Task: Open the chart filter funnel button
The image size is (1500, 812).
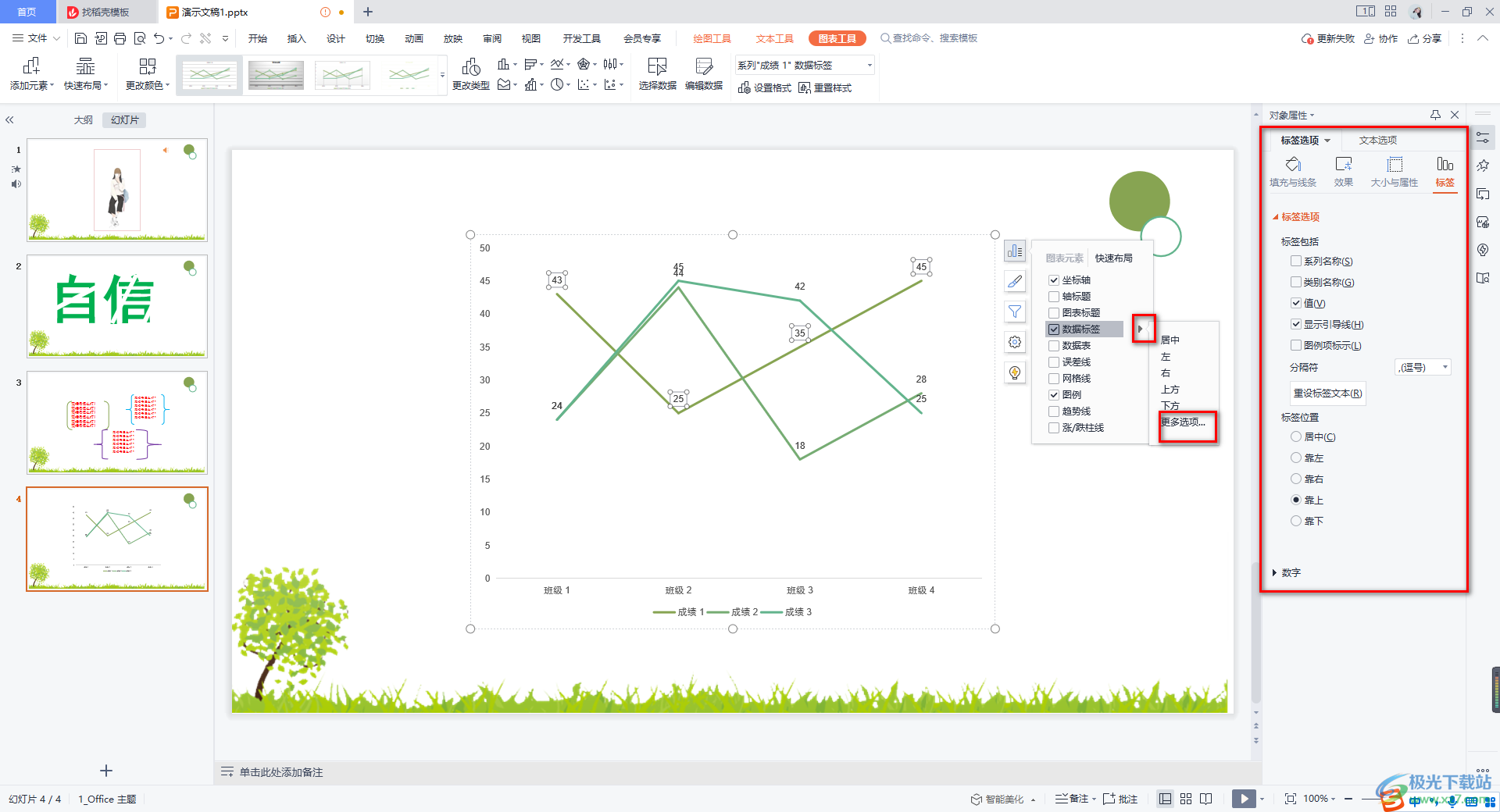Action: pyautogui.click(x=1015, y=312)
